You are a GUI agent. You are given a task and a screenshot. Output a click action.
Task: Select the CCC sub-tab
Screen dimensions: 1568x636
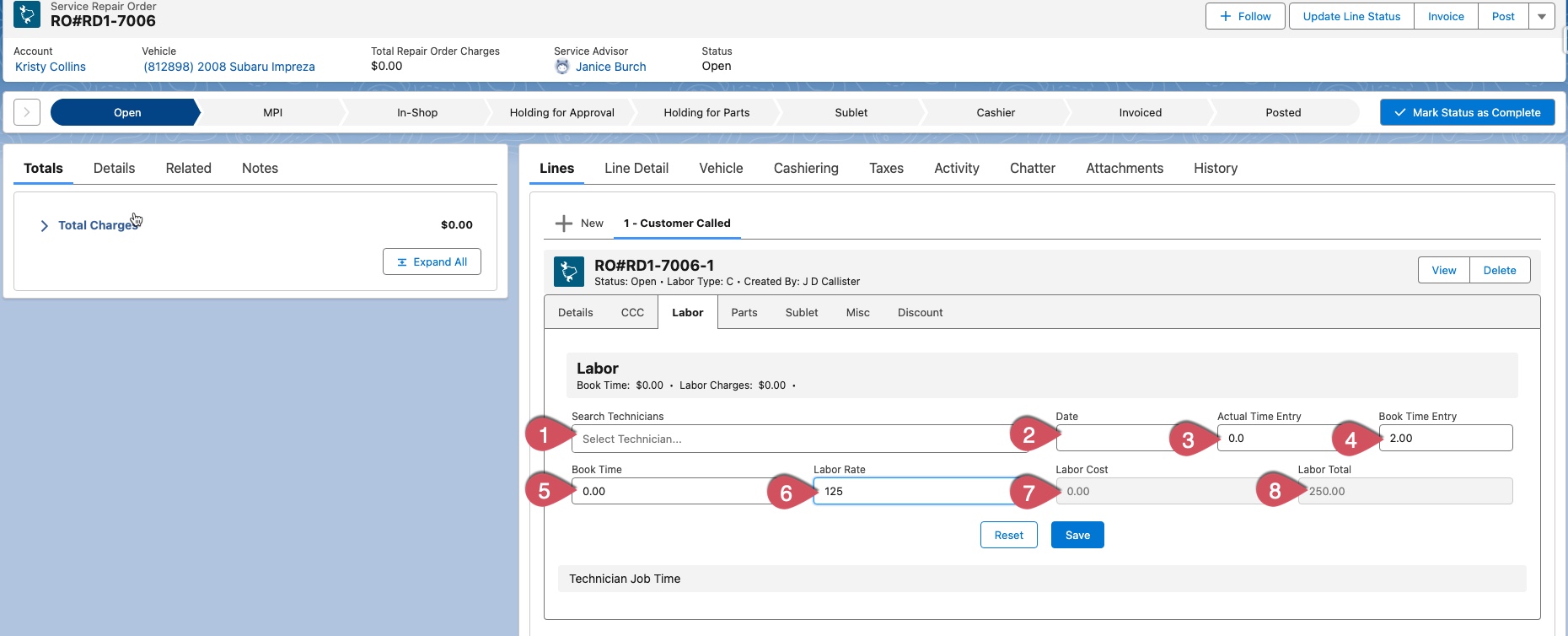632,312
